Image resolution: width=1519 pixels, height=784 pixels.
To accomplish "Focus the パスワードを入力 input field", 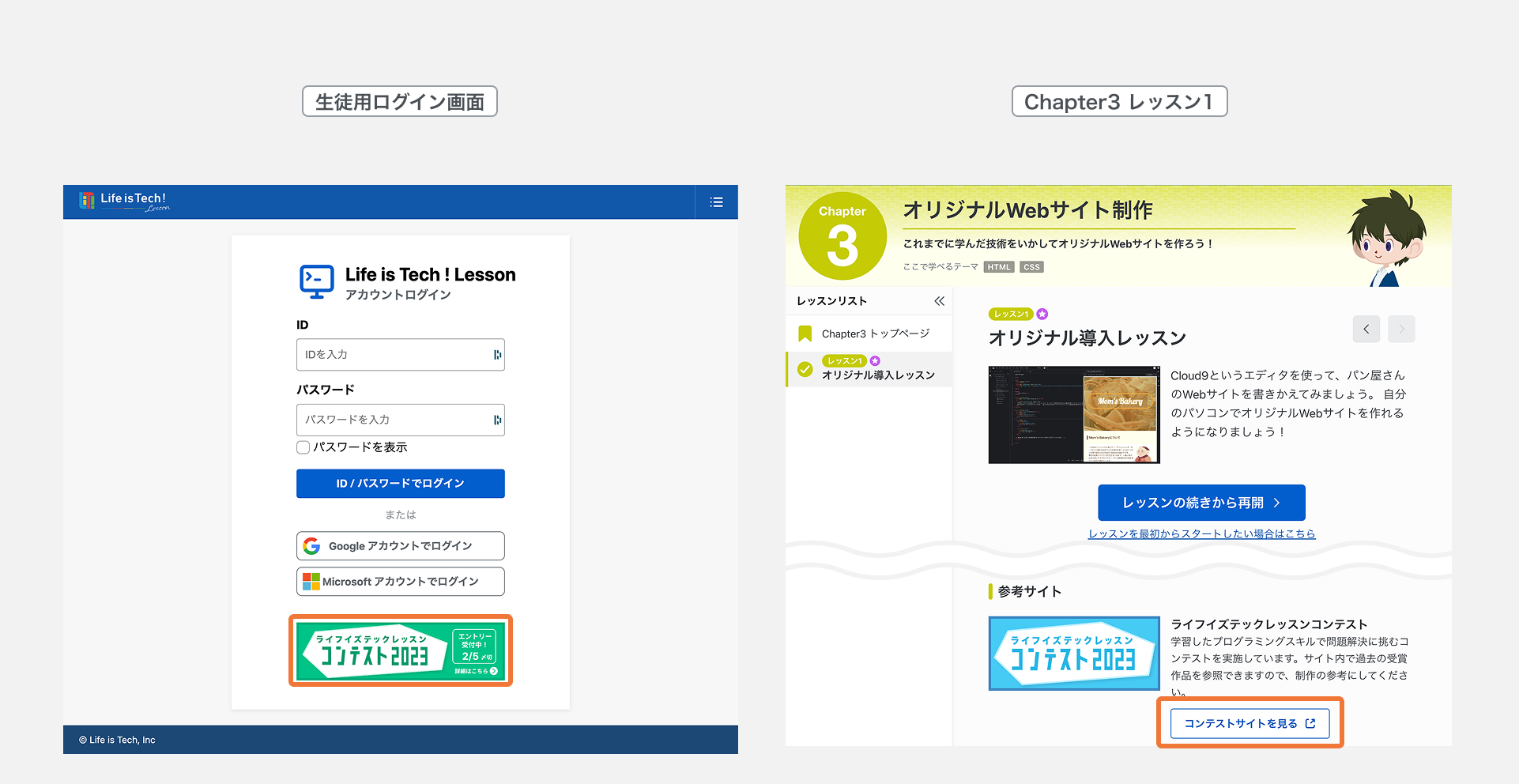I will pyautogui.click(x=401, y=420).
